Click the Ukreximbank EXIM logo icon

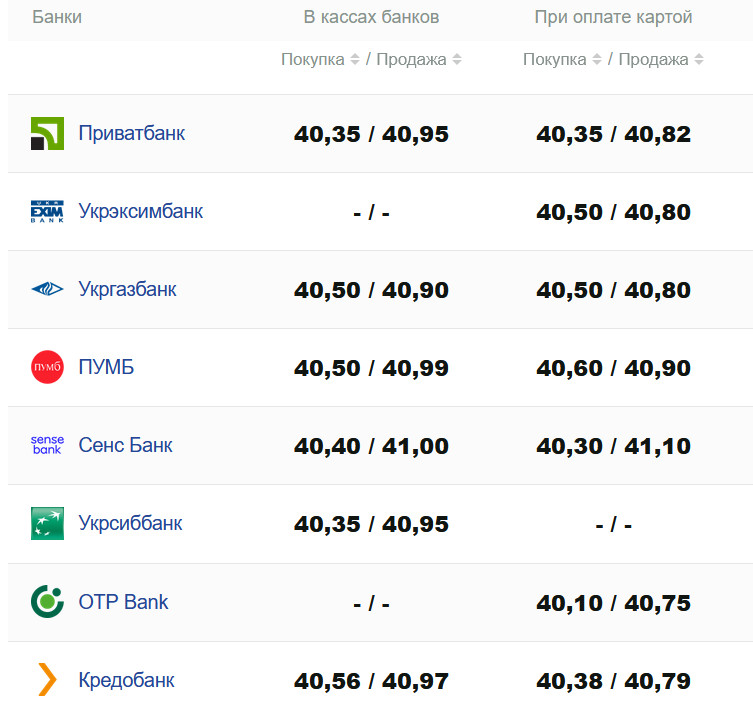47,211
